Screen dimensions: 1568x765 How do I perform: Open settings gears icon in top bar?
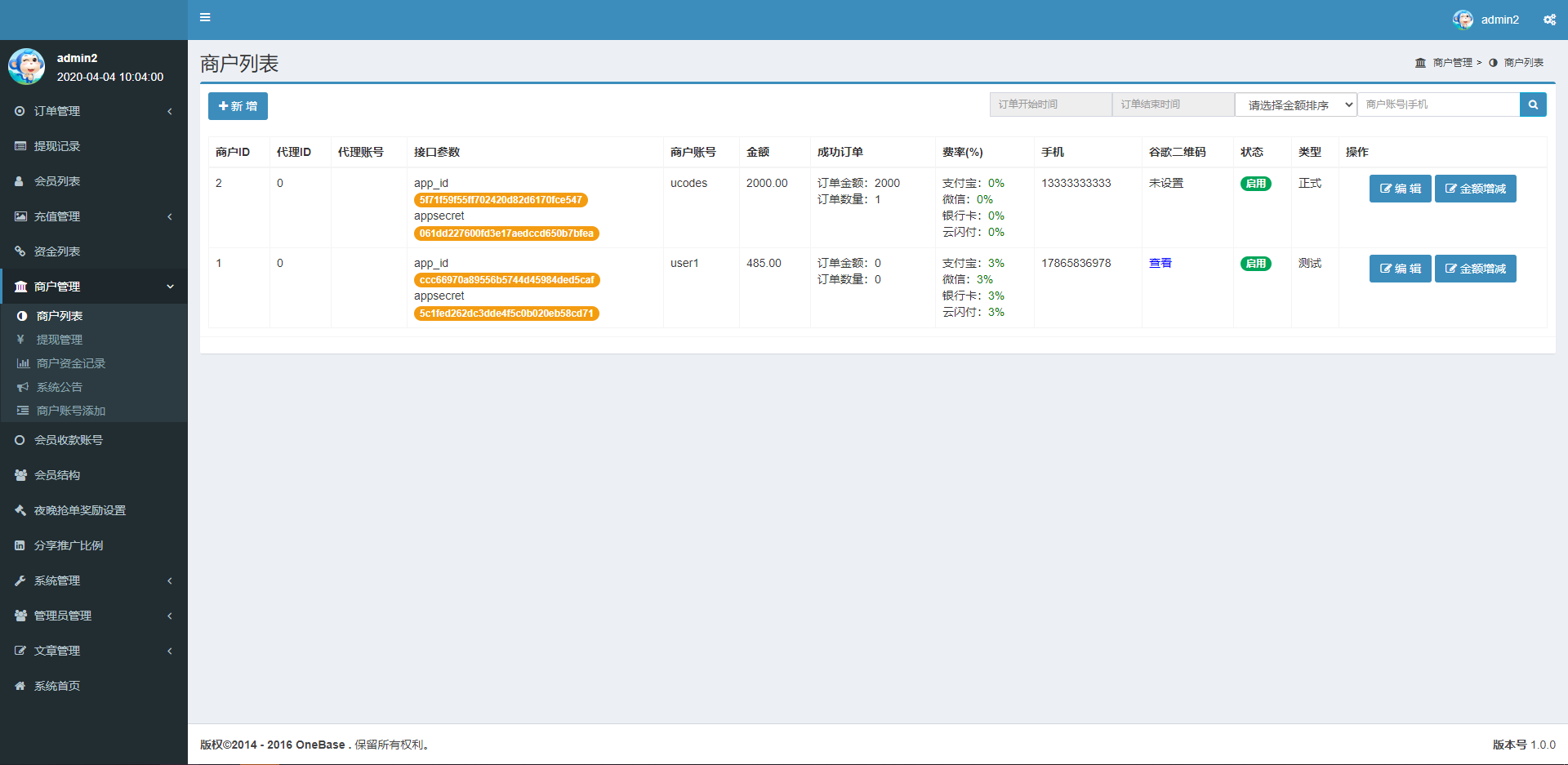tap(1549, 20)
